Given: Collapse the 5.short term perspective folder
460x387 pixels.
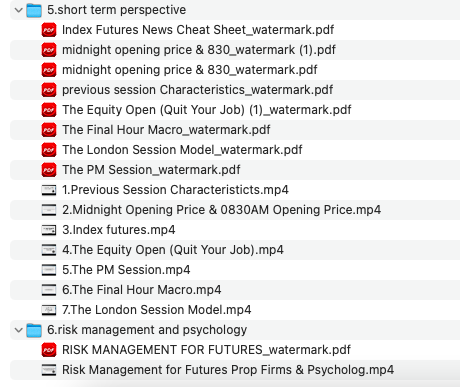Looking at the screenshot, I should pyautogui.click(x=19, y=10).
